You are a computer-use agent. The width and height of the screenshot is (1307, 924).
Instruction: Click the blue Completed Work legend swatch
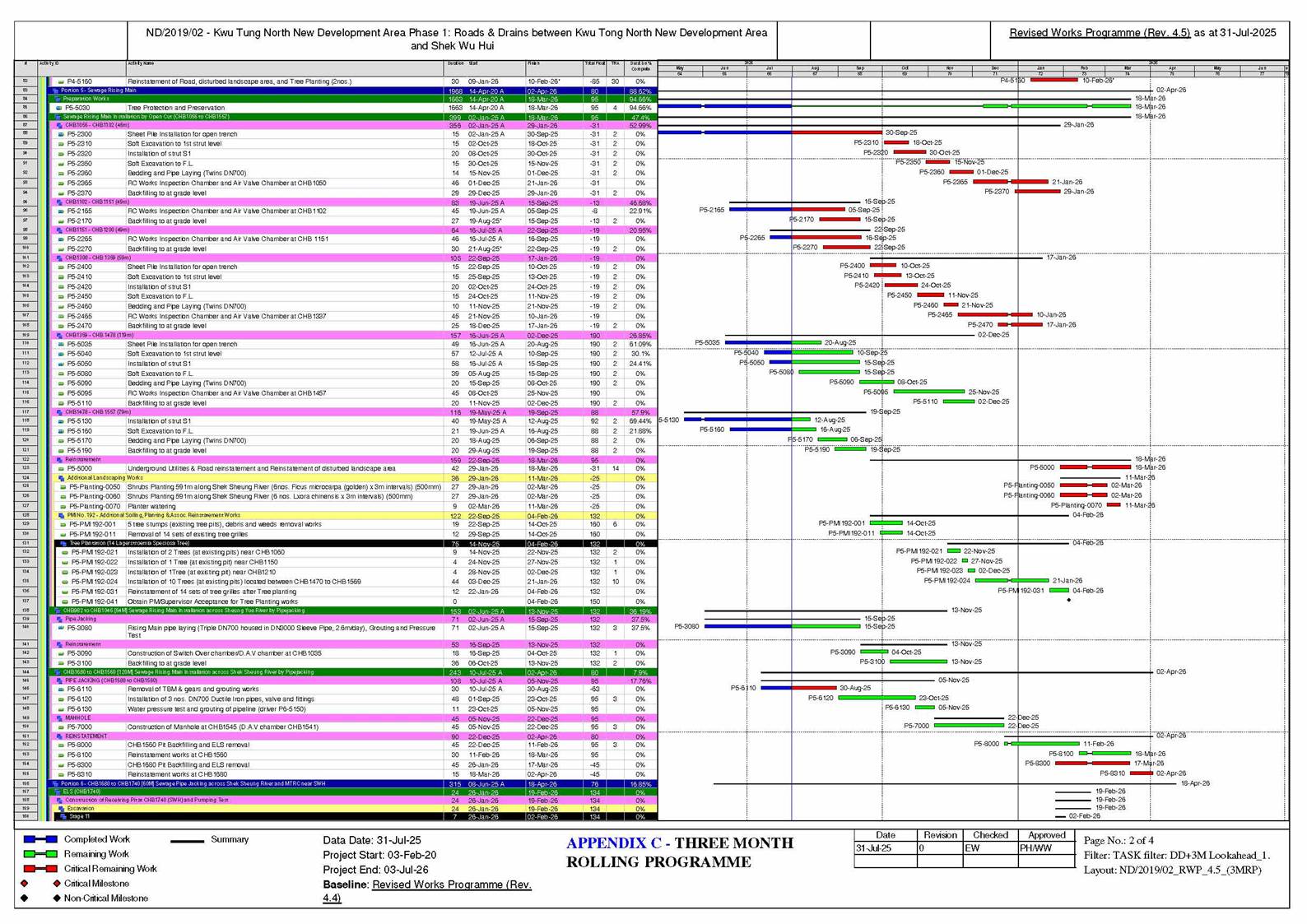pos(40,840)
